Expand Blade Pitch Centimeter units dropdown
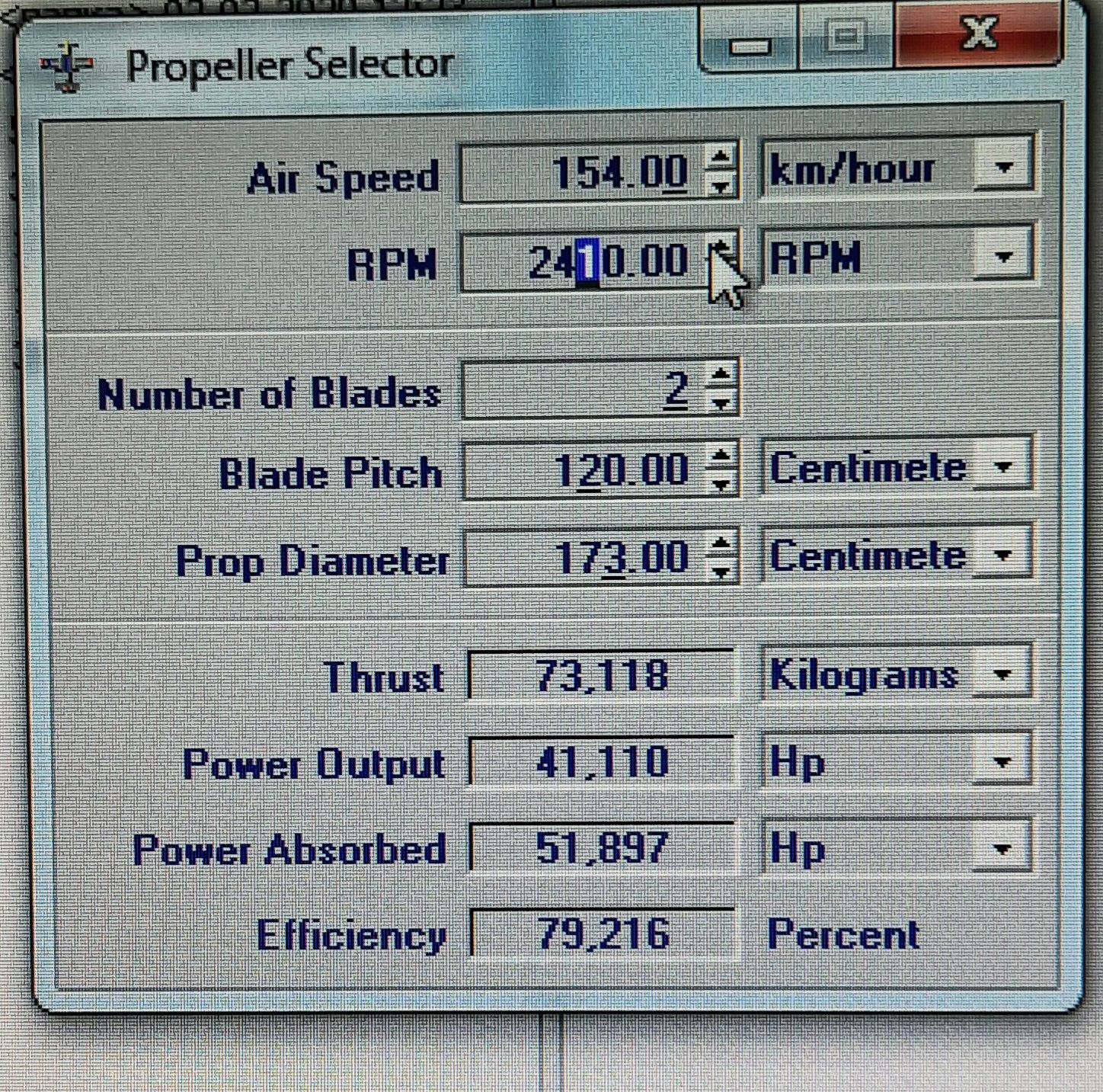This screenshot has height=1092, width=1103. tap(1002, 466)
